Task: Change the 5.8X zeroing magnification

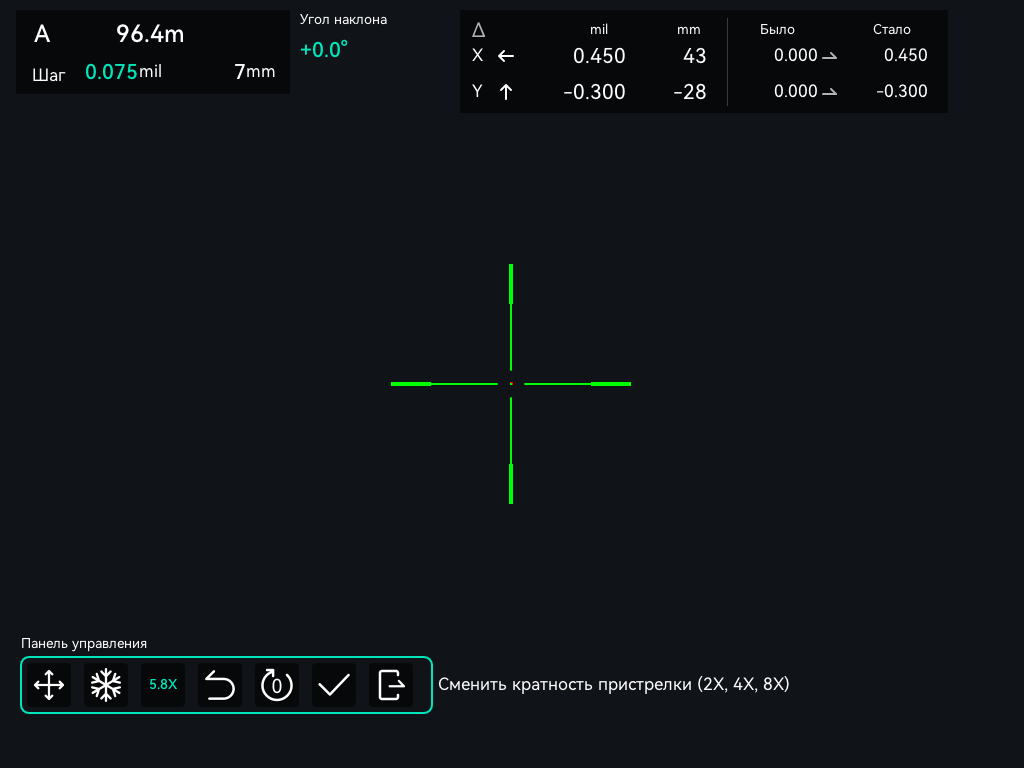Action: [163, 685]
